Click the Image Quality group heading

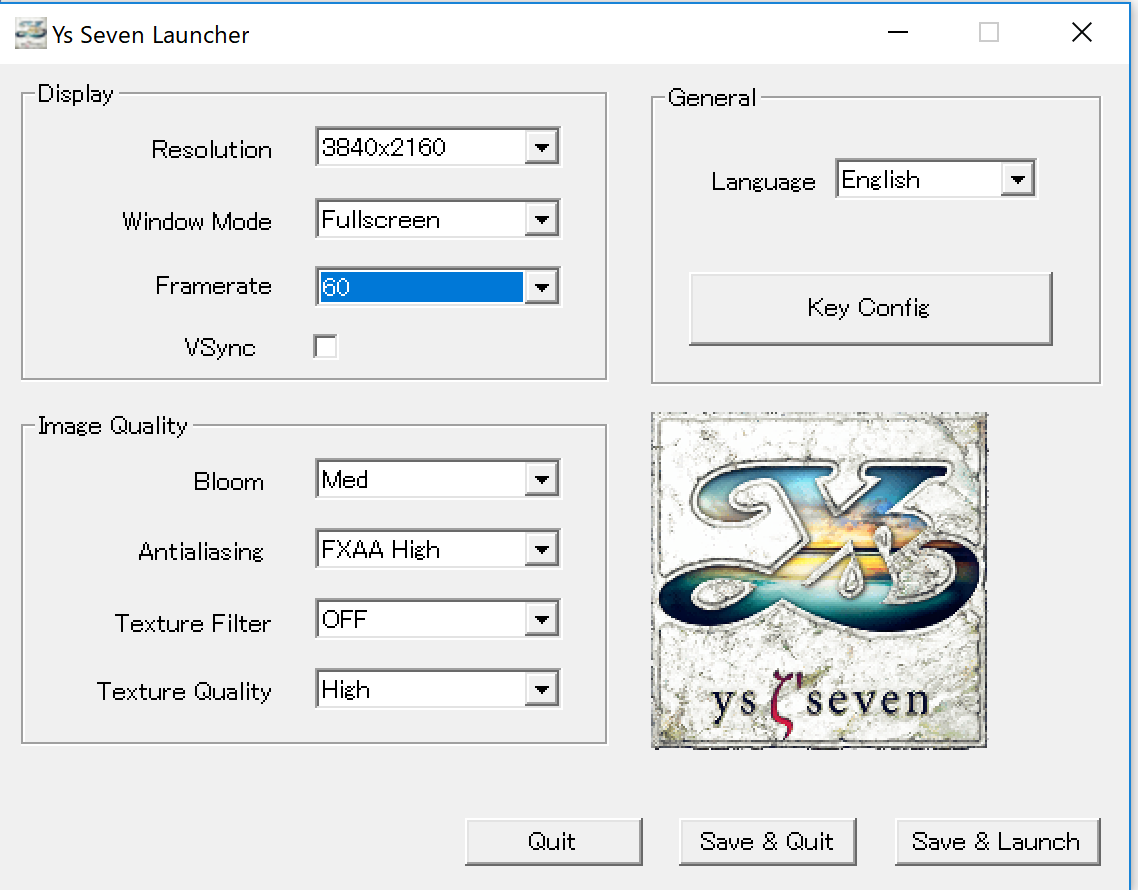[x=112, y=425]
